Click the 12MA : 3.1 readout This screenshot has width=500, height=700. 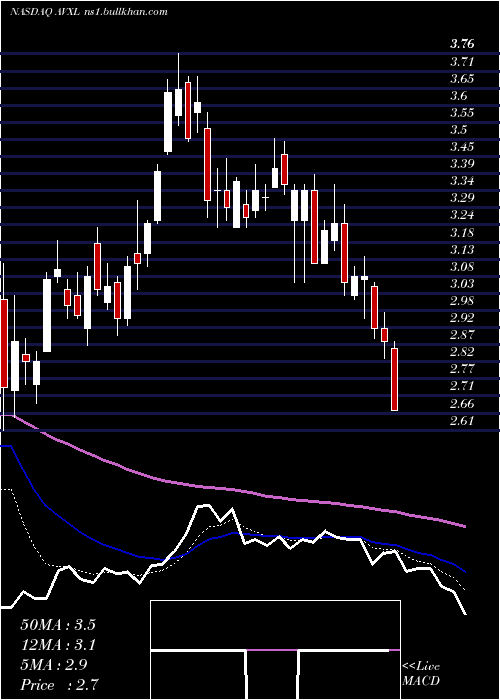click(x=58, y=645)
